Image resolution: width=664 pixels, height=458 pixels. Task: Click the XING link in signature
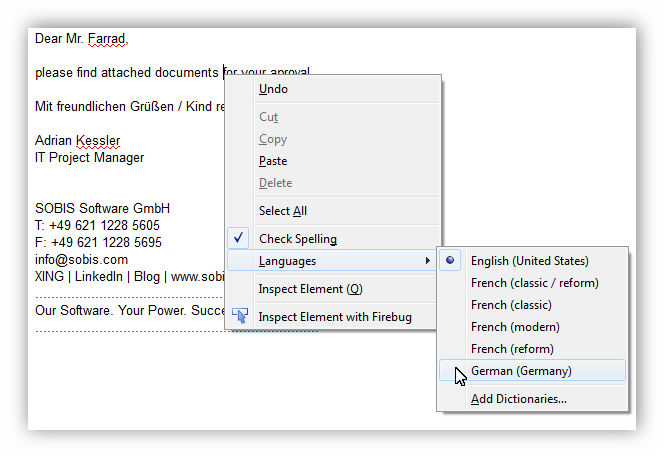tap(49, 276)
